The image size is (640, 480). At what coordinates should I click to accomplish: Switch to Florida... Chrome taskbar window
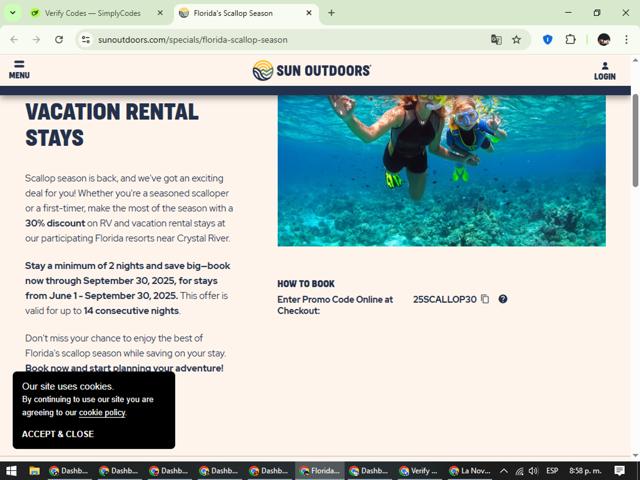(x=320, y=471)
